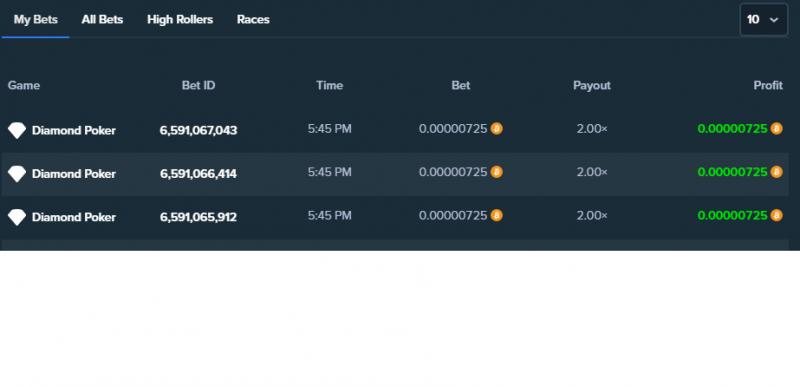Click bitcoin icon in Bet column, row 6,591,066,414
This screenshot has width=800, height=387.
click(x=496, y=172)
